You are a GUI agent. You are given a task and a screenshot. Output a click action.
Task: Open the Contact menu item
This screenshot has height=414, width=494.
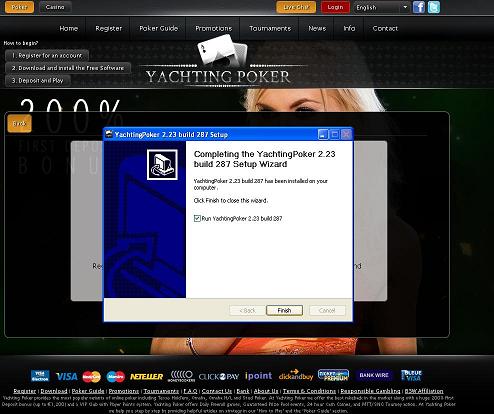coord(385,28)
